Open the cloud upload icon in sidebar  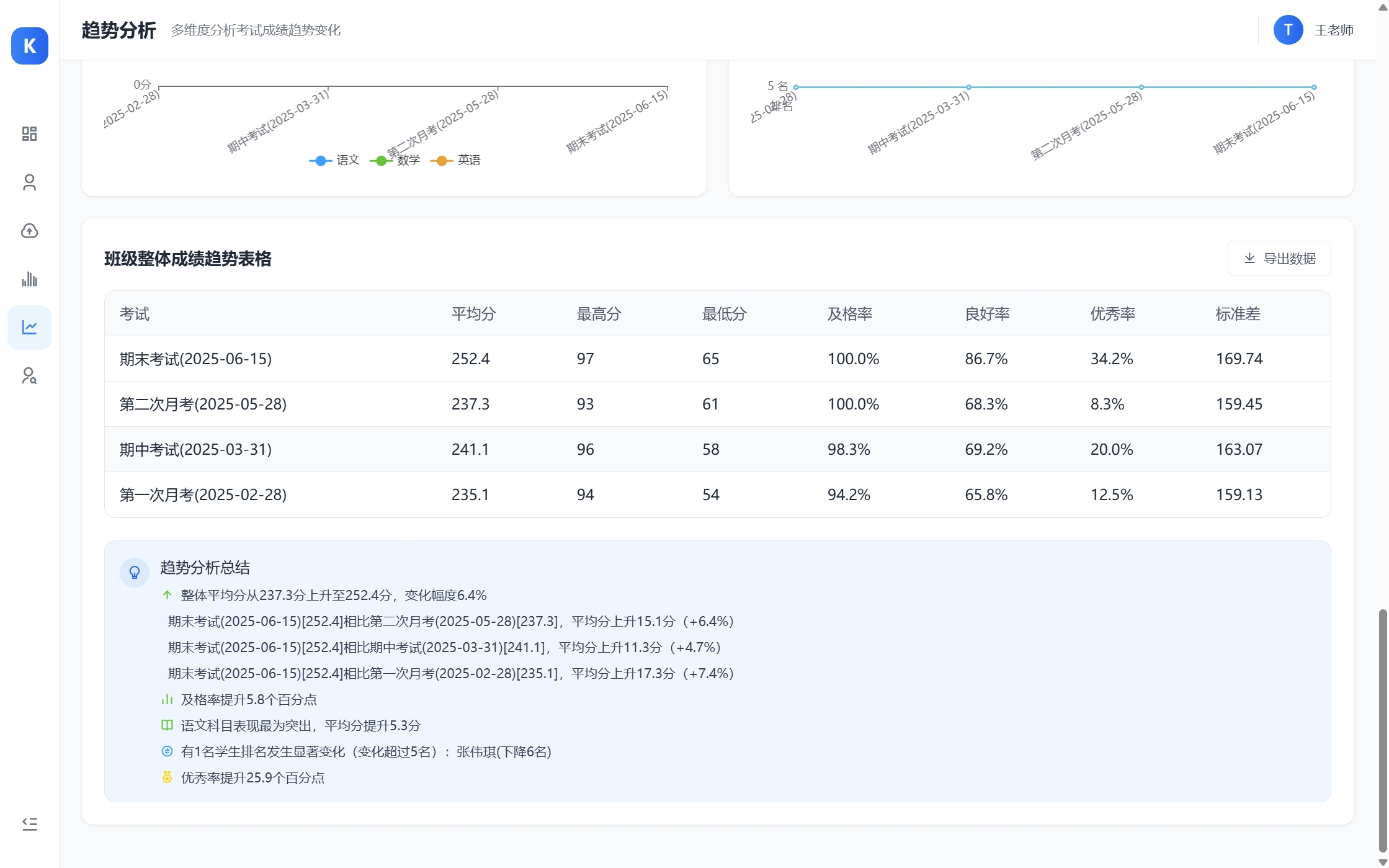point(29,231)
